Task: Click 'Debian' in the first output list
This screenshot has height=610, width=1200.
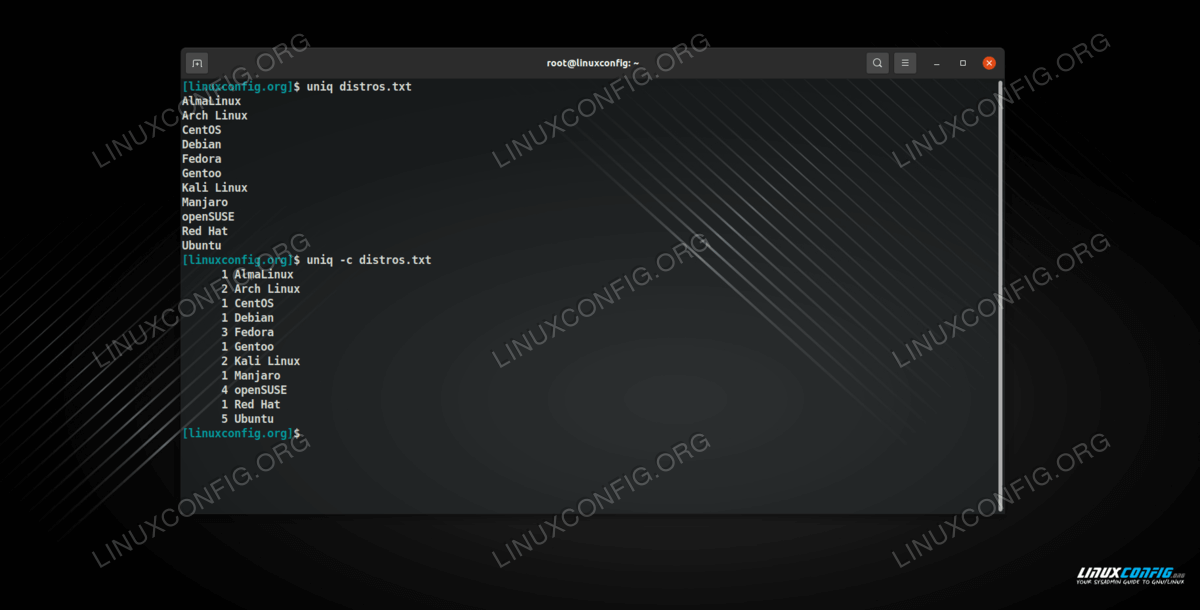Action: tap(201, 144)
